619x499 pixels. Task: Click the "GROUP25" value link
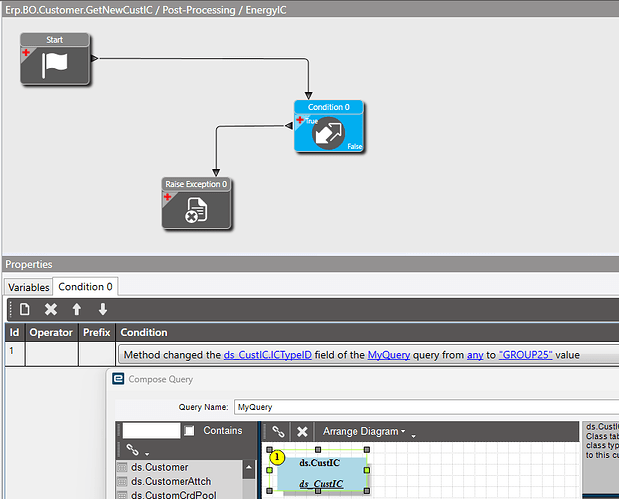525,355
